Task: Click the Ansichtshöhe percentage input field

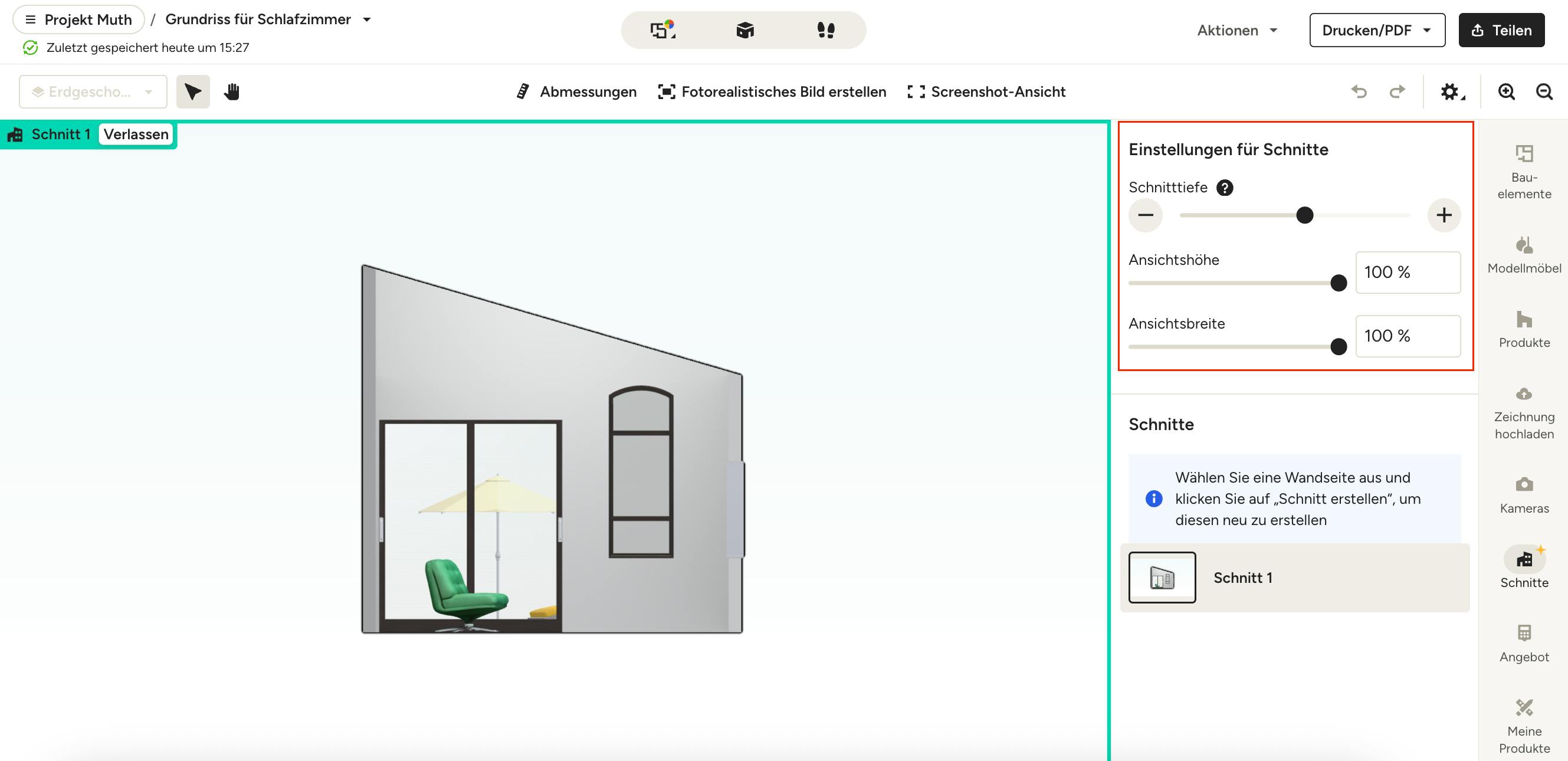Action: 1408,272
